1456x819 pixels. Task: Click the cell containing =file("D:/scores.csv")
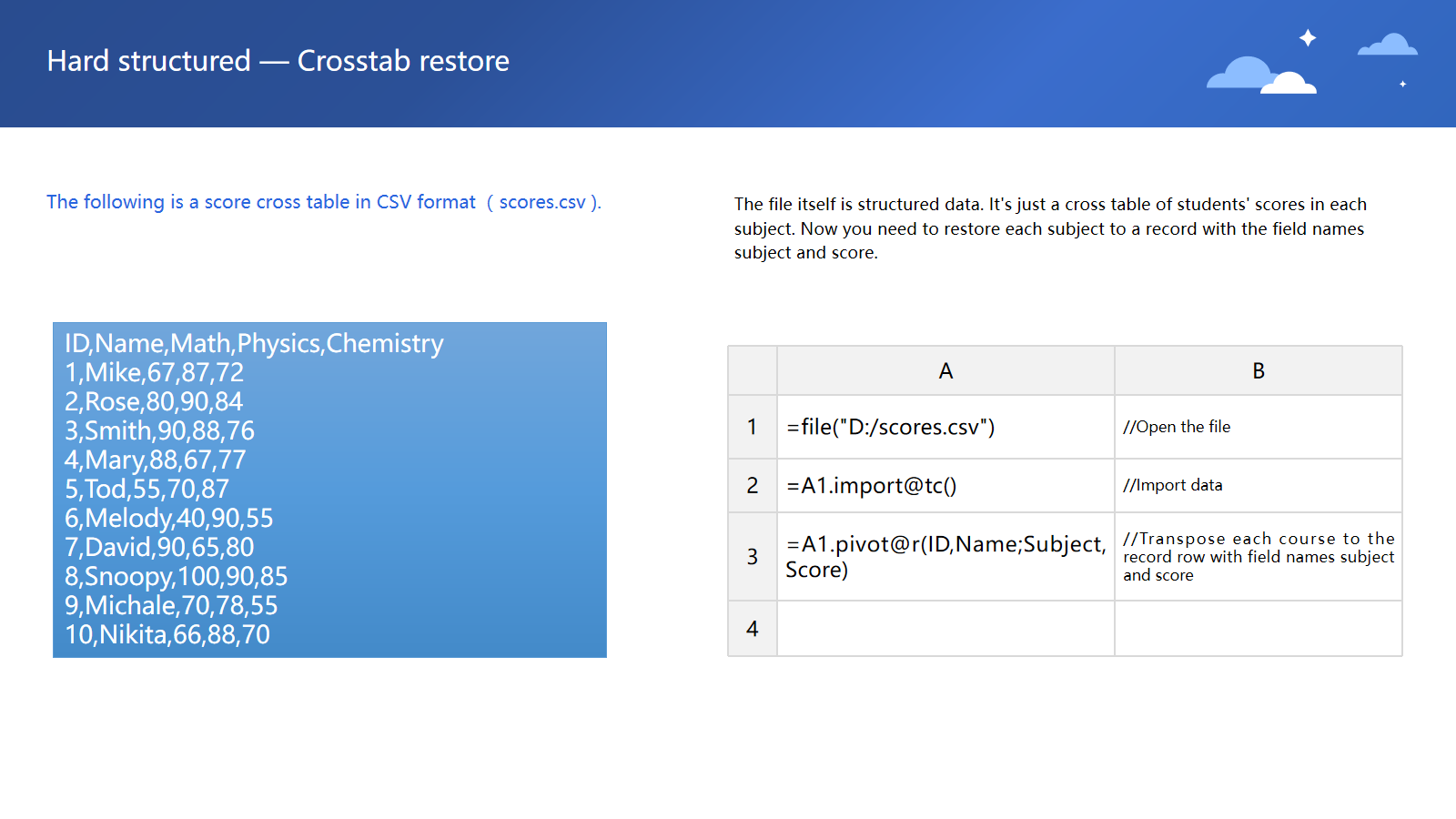tap(945, 427)
